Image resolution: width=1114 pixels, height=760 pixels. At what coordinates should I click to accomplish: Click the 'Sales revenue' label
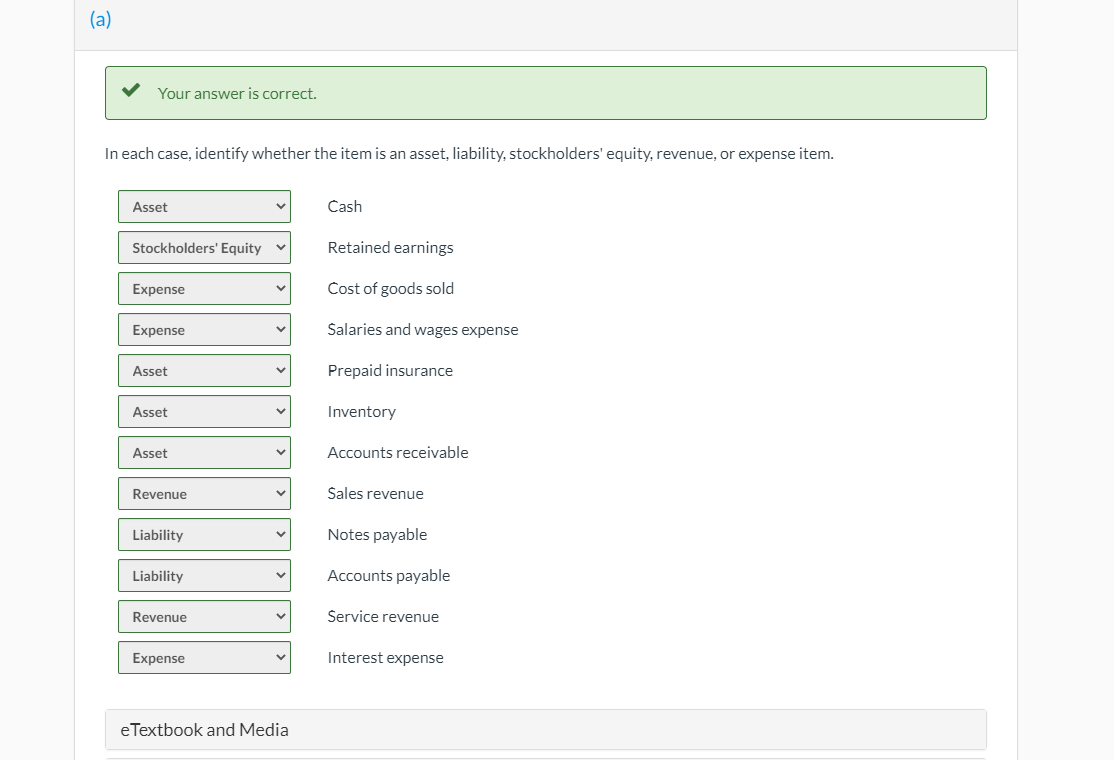tap(375, 494)
